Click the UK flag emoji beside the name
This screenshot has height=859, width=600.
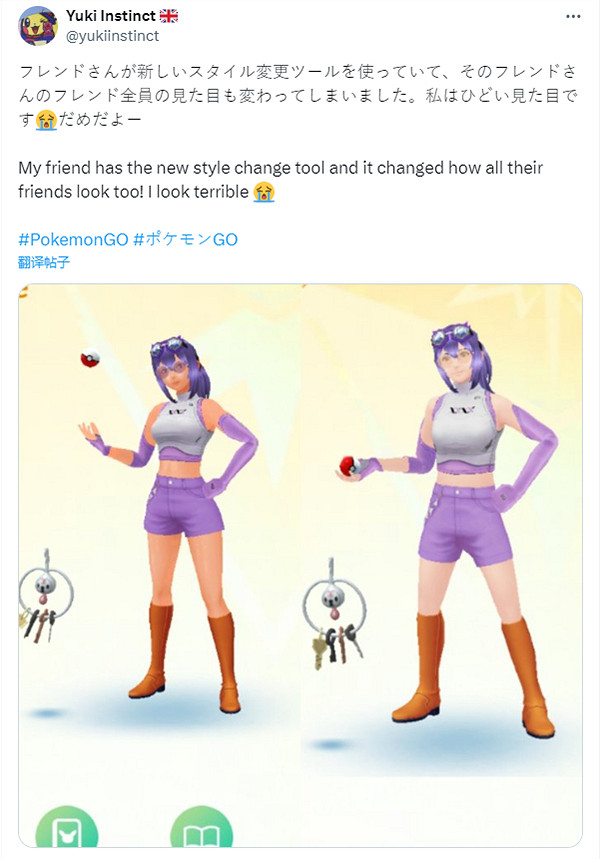(169, 16)
